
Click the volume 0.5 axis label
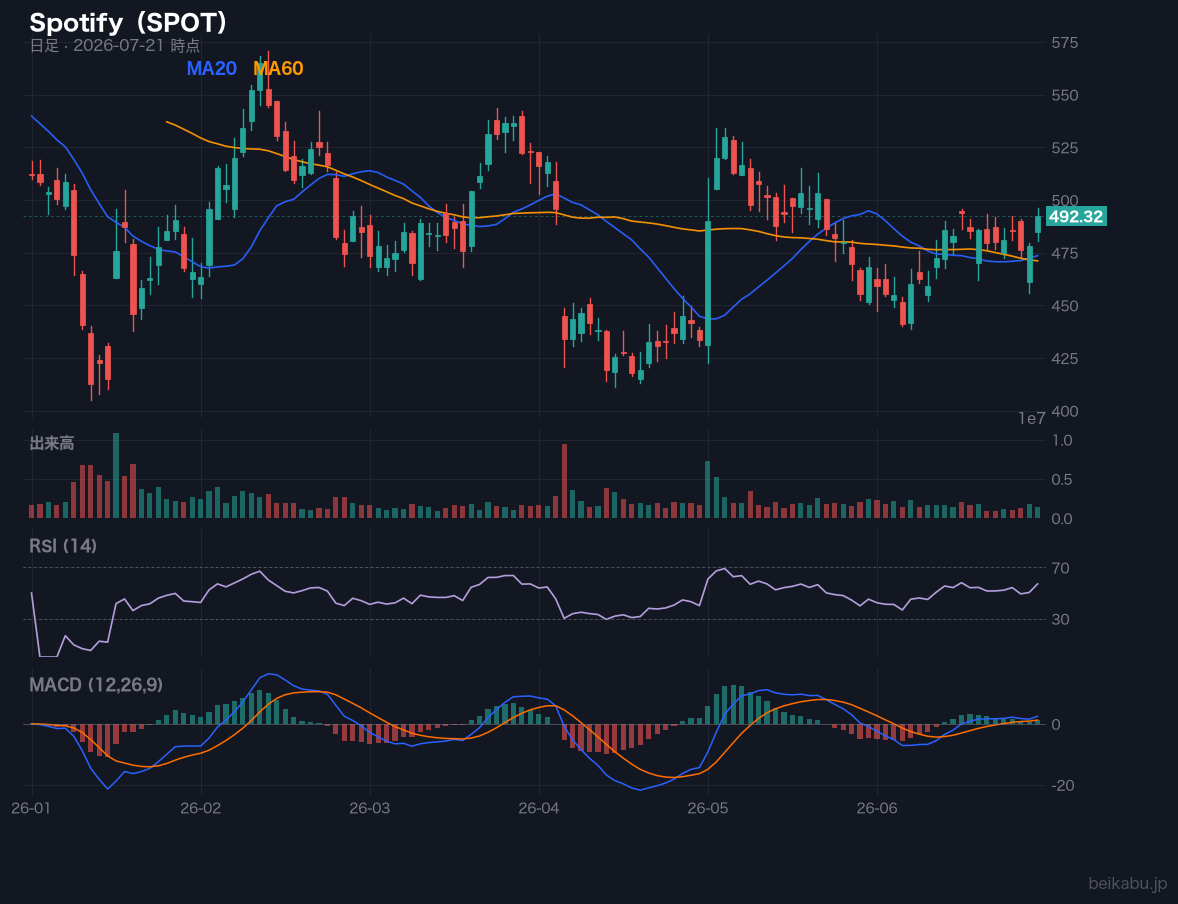[x=1062, y=479]
